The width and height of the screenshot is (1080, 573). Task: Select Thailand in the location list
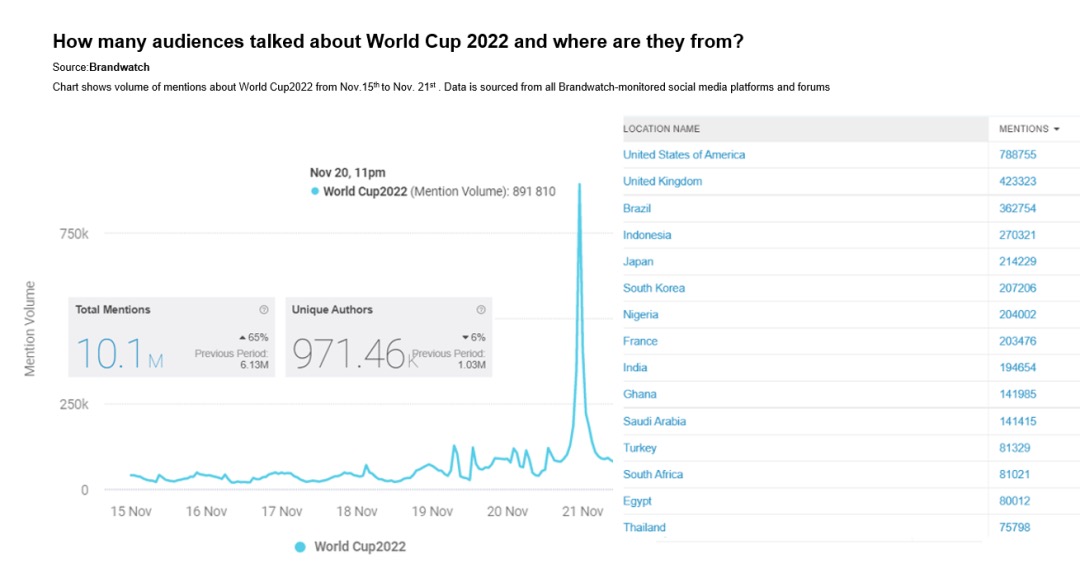coord(644,527)
